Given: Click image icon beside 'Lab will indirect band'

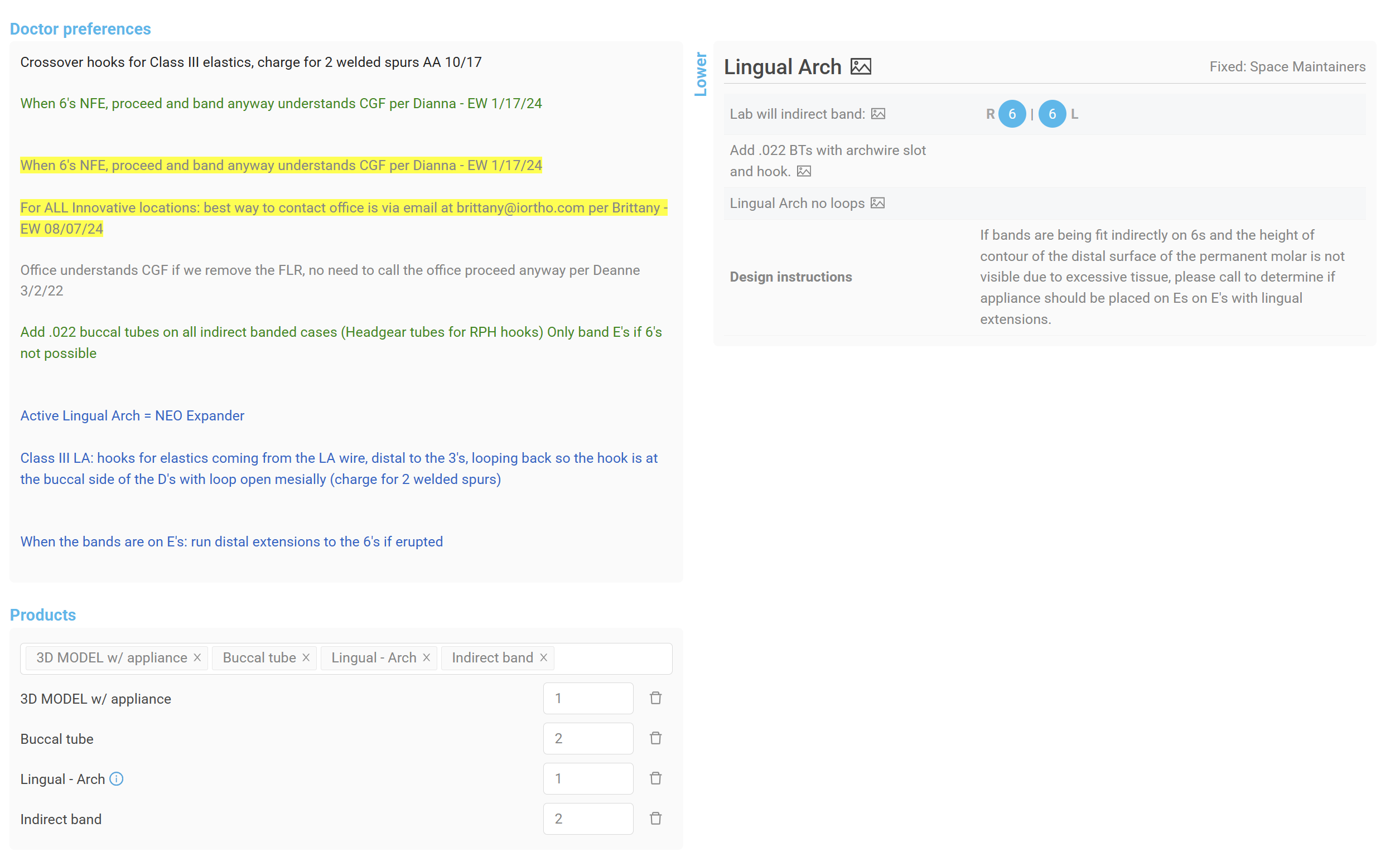Looking at the screenshot, I should [x=878, y=114].
